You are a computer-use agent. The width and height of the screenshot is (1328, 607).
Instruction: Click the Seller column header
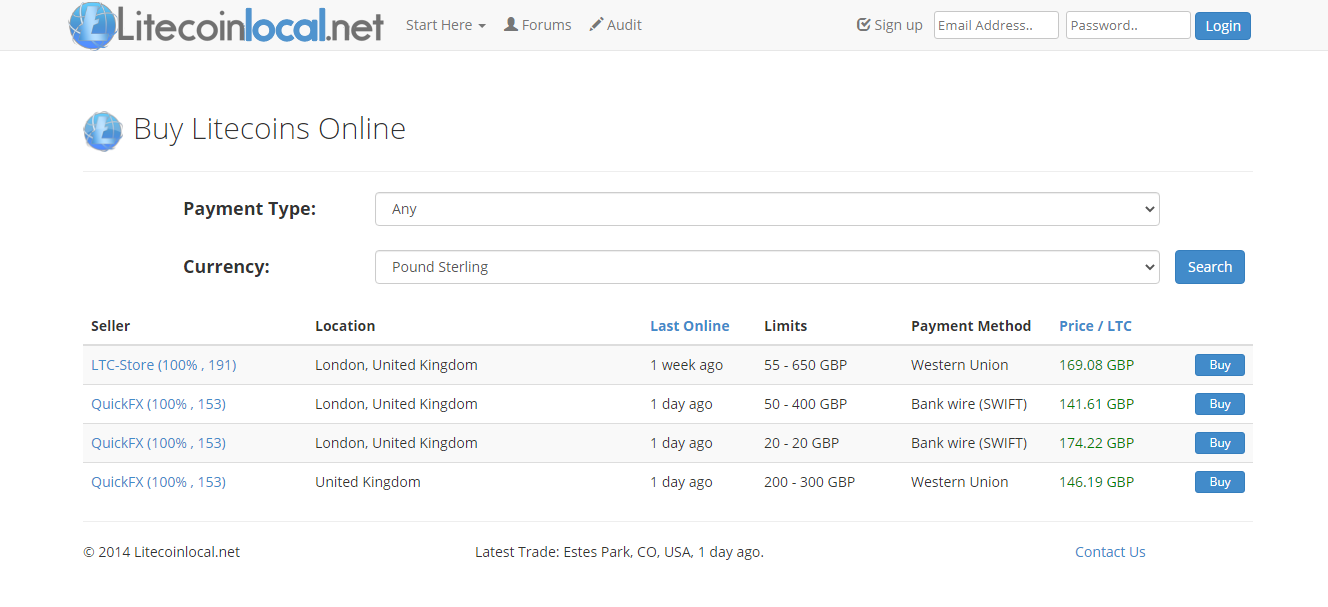point(111,326)
